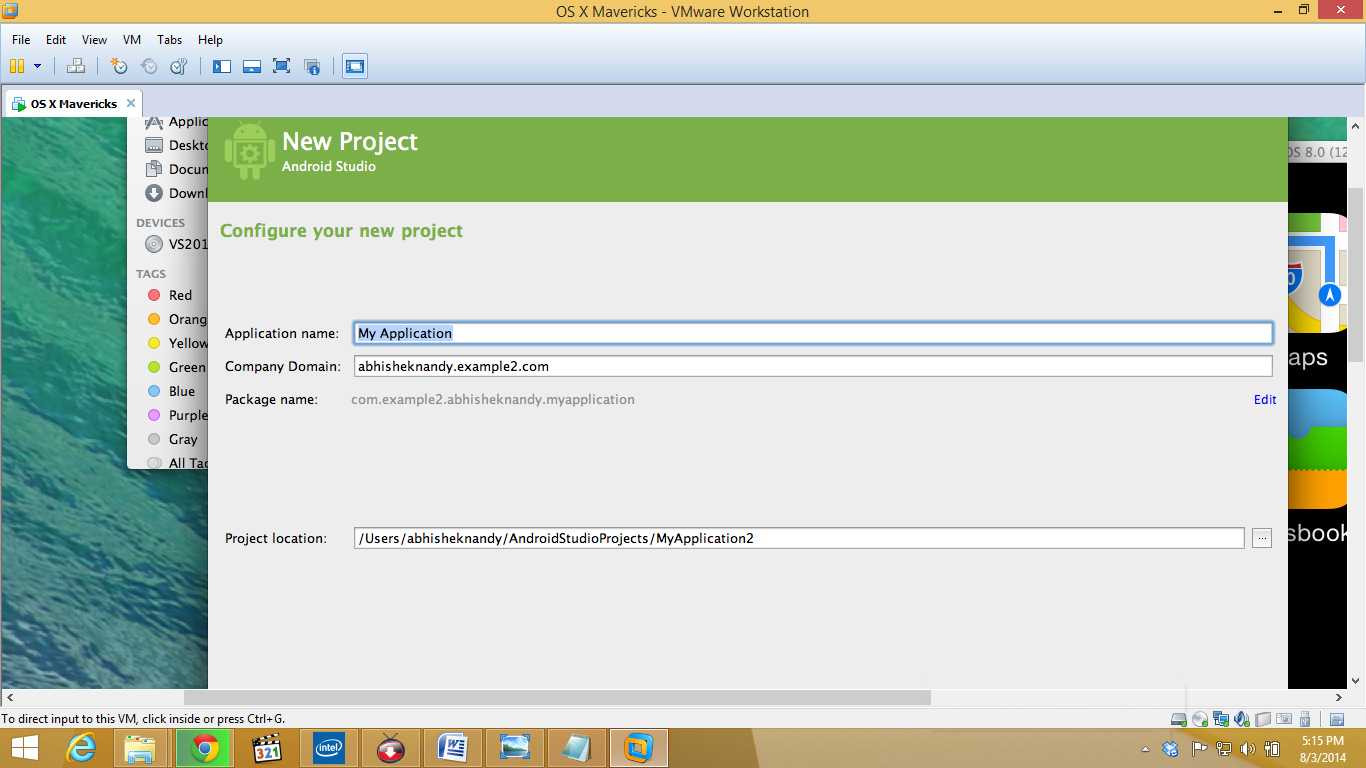The height and width of the screenshot is (768, 1366).
Task: Open Microsoft Word from the taskbar
Action: (x=452, y=748)
